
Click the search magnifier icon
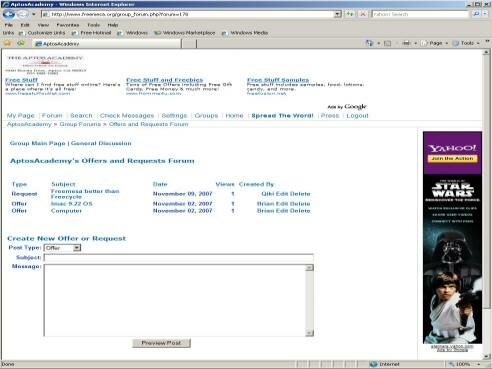(476, 14)
